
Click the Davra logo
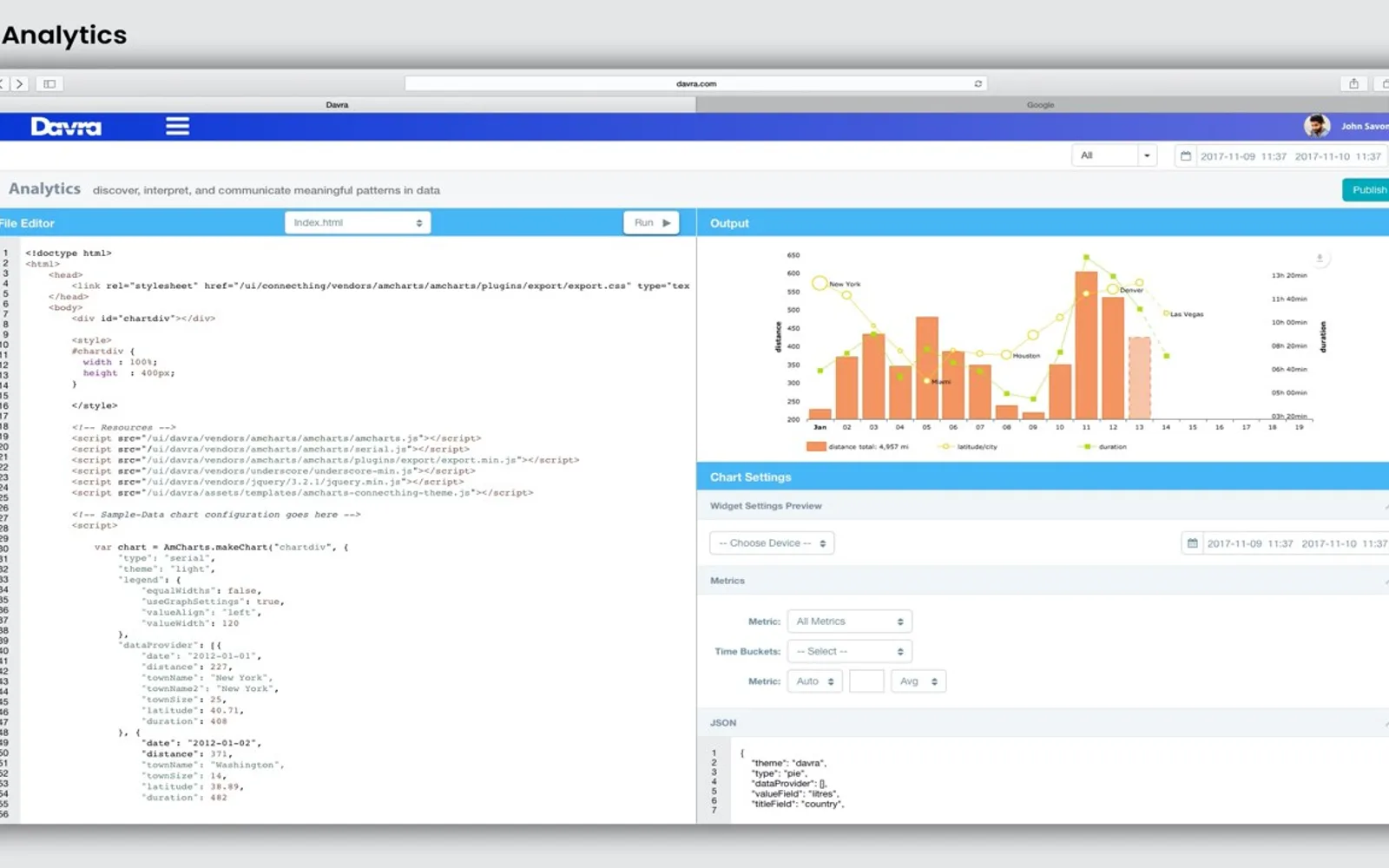66,127
